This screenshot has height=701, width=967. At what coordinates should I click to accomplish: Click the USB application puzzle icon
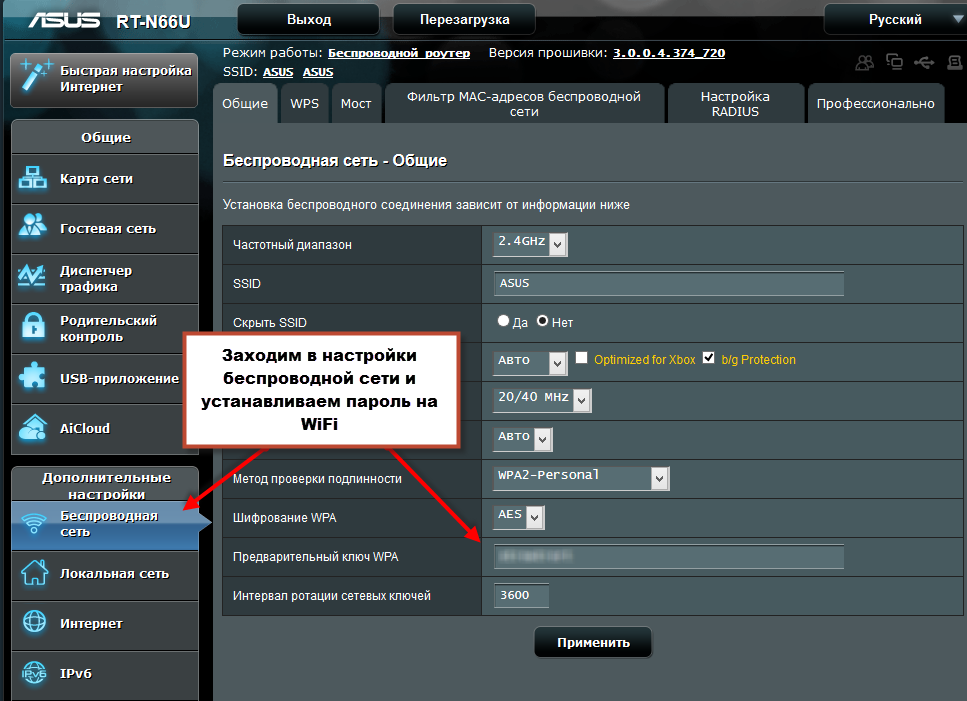click(32, 375)
